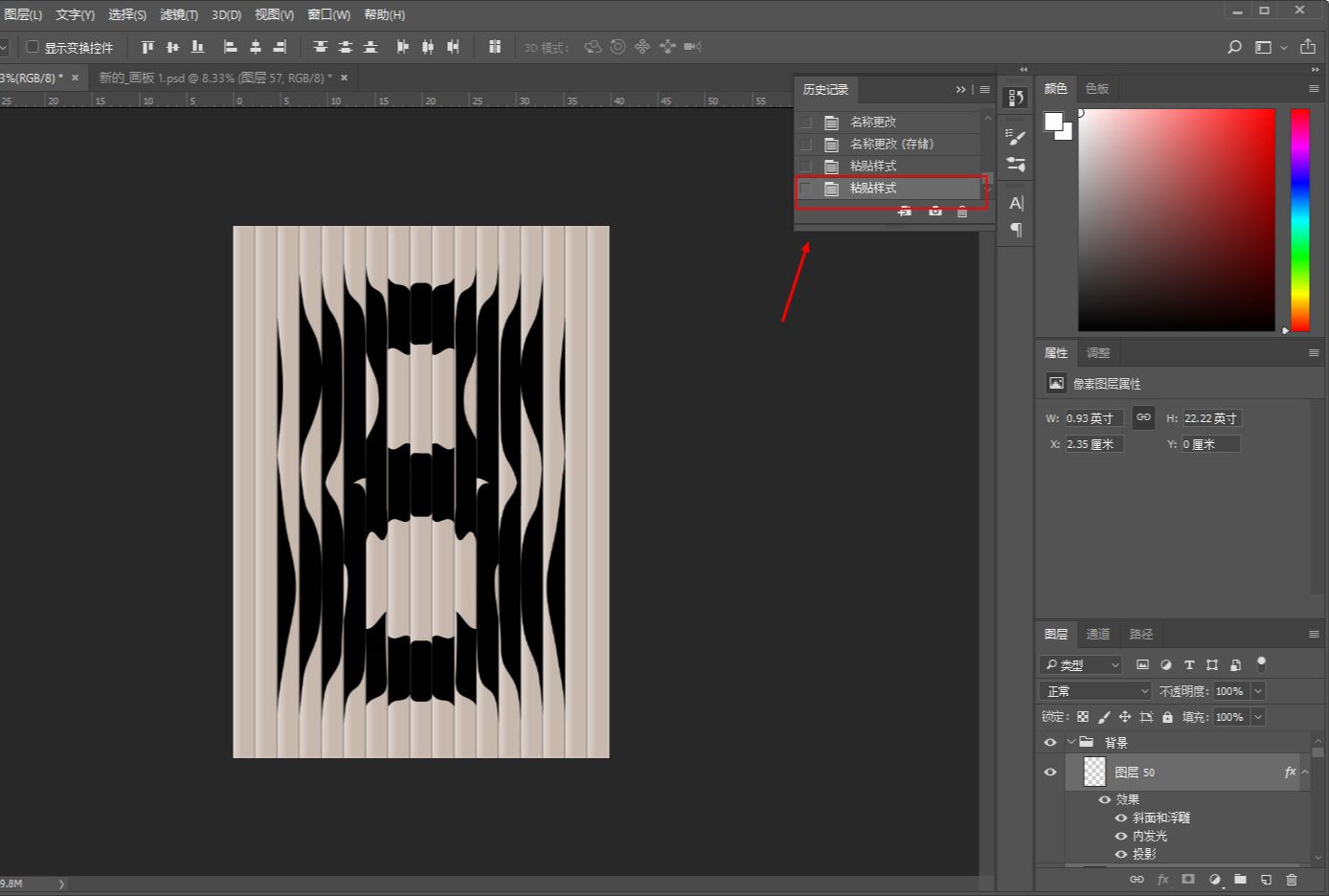Viewport: 1329px width, 896px height.
Task: Add layer mask from Layers panel bottom
Action: point(1188,879)
